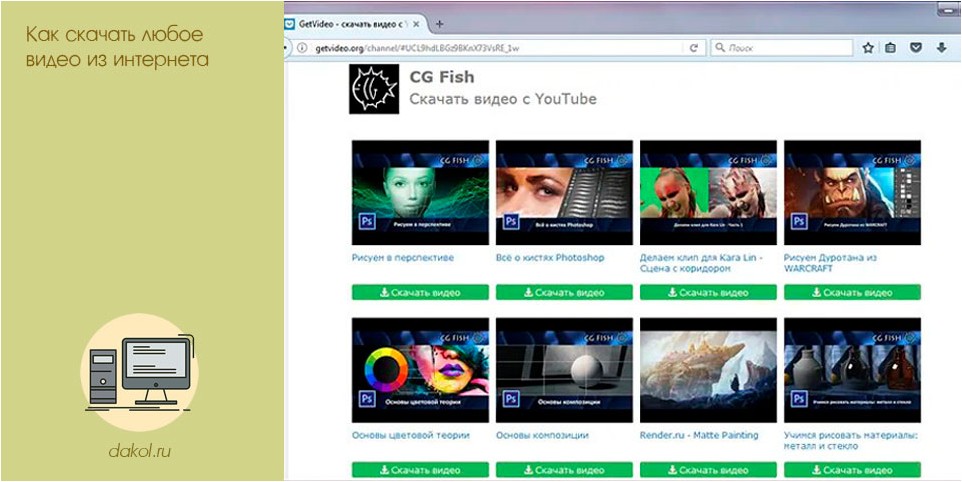This screenshot has width=962, height=482.
Task: Click the page reload icon
Action: point(694,48)
